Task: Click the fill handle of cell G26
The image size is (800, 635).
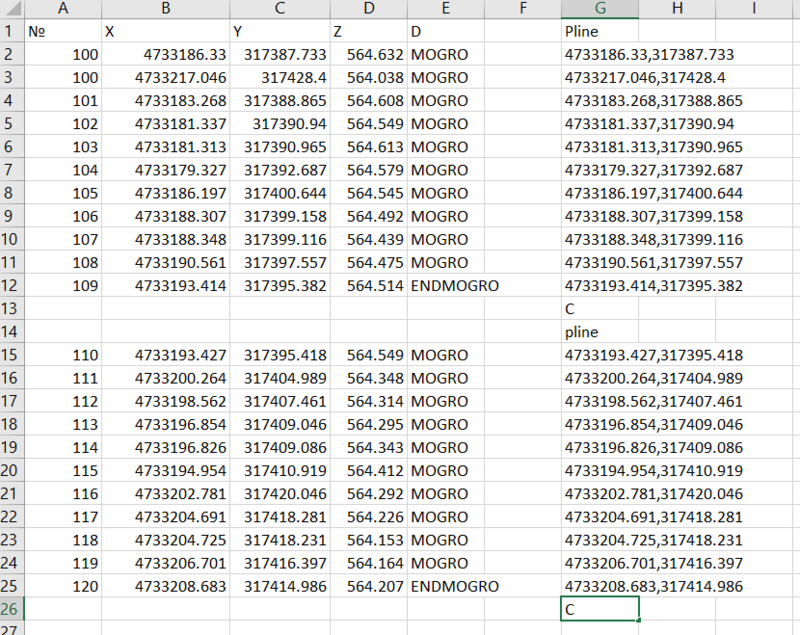Action: pos(639,620)
